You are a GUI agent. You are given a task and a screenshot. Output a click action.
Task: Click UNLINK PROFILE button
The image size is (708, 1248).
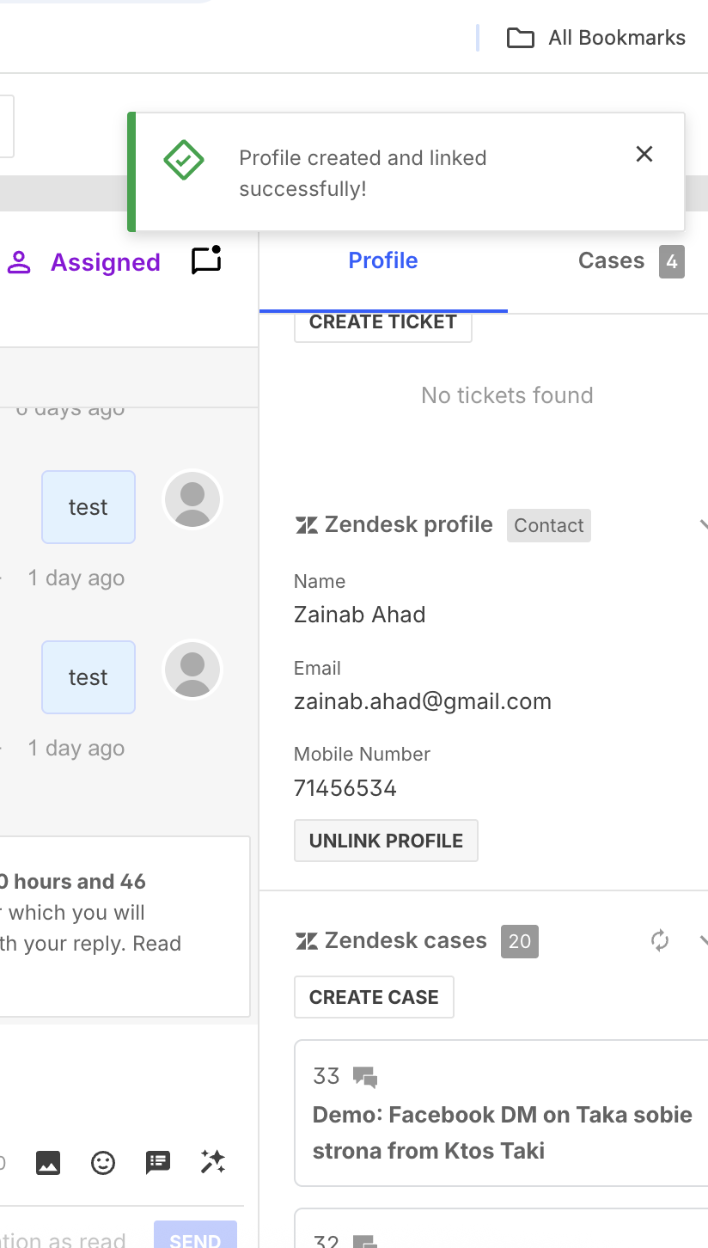tap(386, 841)
